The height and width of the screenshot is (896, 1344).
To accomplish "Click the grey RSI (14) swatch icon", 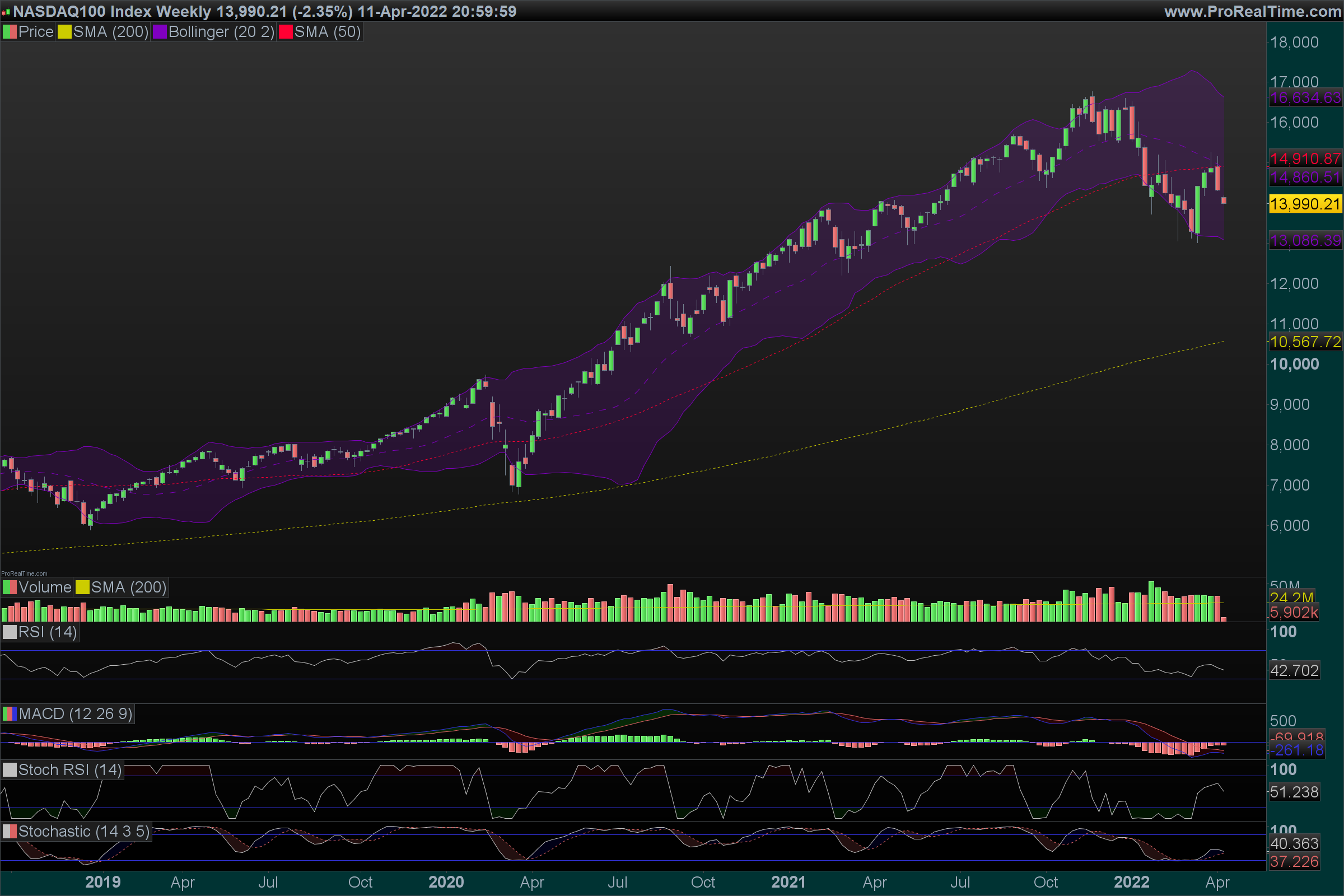I will 10,632.
